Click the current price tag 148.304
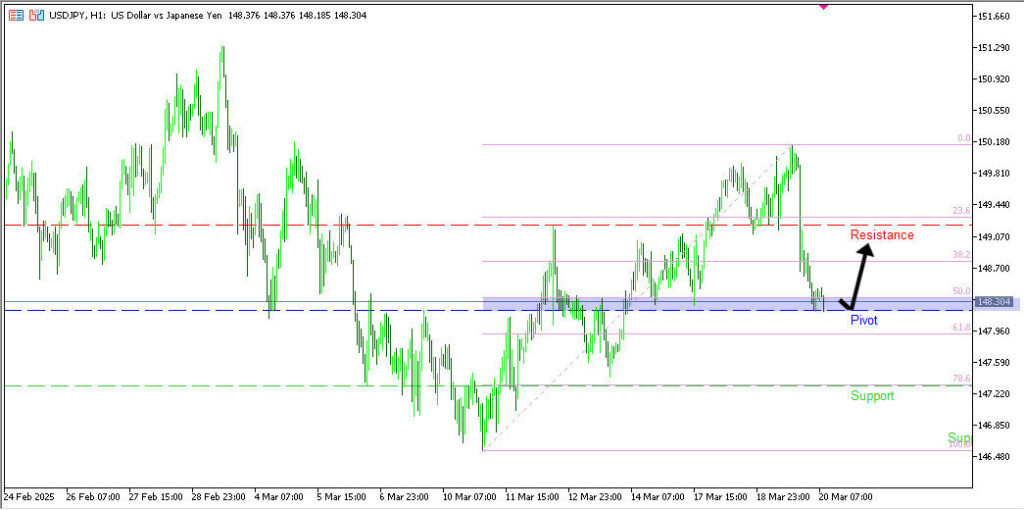This screenshot has width=1024, height=510. (x=996, y=301)
